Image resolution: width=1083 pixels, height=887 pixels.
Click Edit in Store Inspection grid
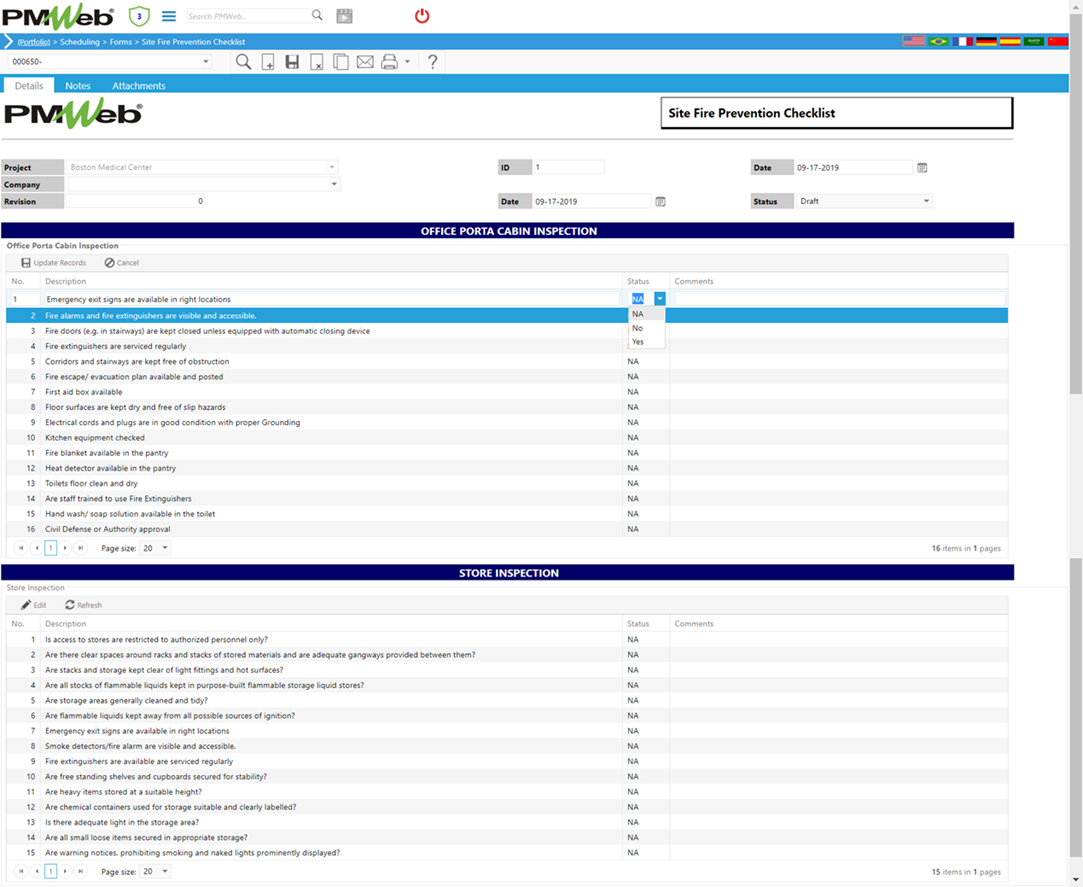click(x=33, y=605)
